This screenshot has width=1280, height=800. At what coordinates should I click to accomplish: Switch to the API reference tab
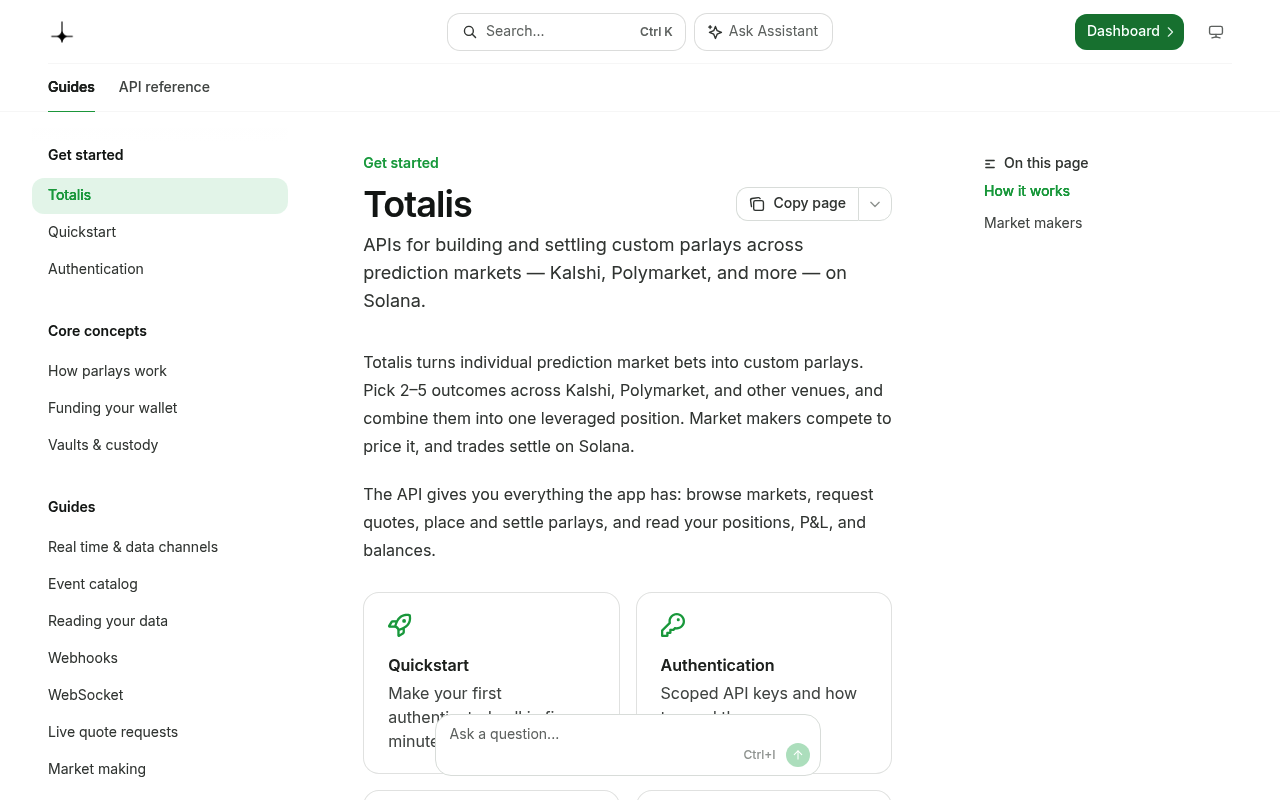pyautogui.click(x=164, y=87)
